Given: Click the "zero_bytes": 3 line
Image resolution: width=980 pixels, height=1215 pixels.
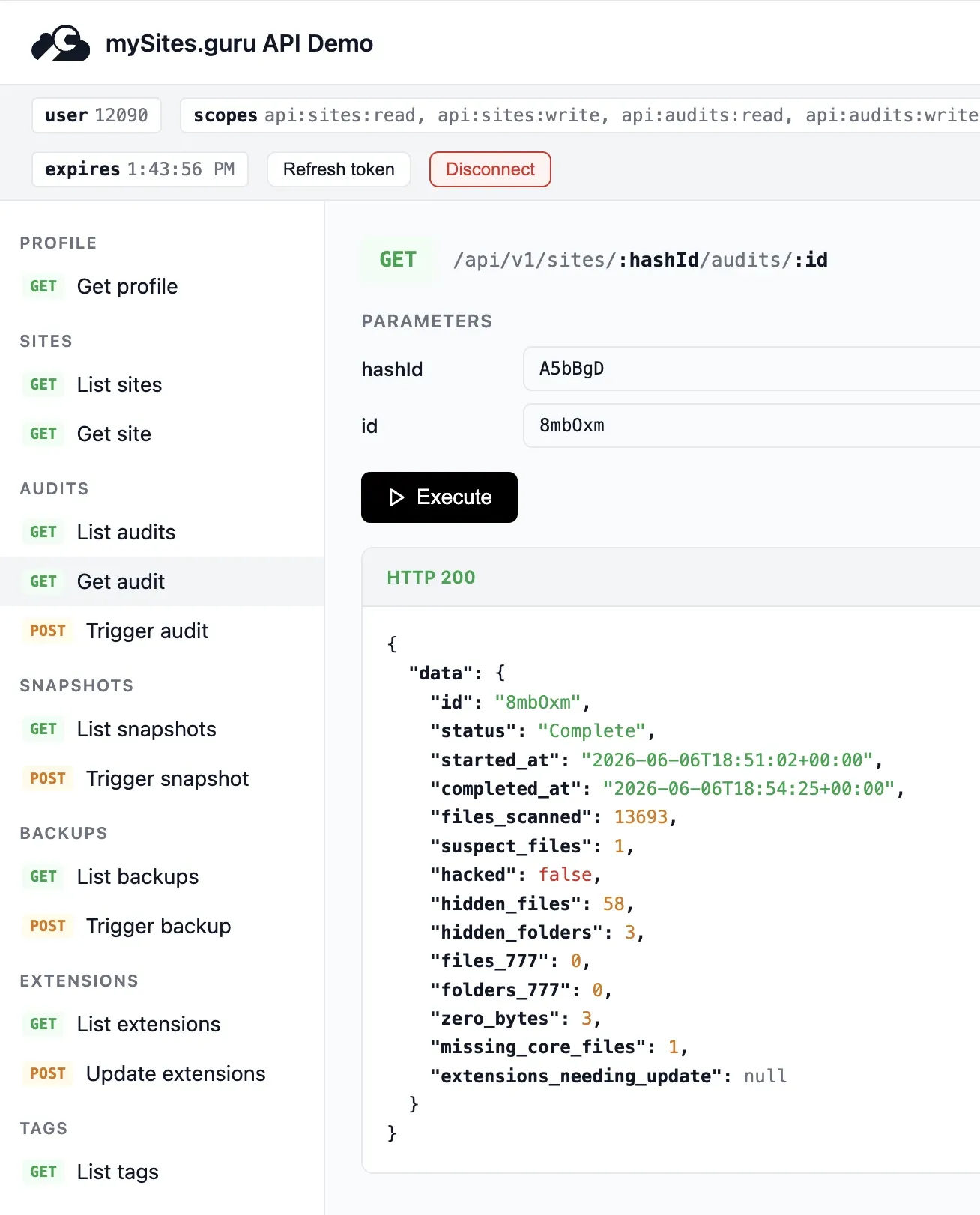Looking at the screenshot, I should click(515, 1019).
